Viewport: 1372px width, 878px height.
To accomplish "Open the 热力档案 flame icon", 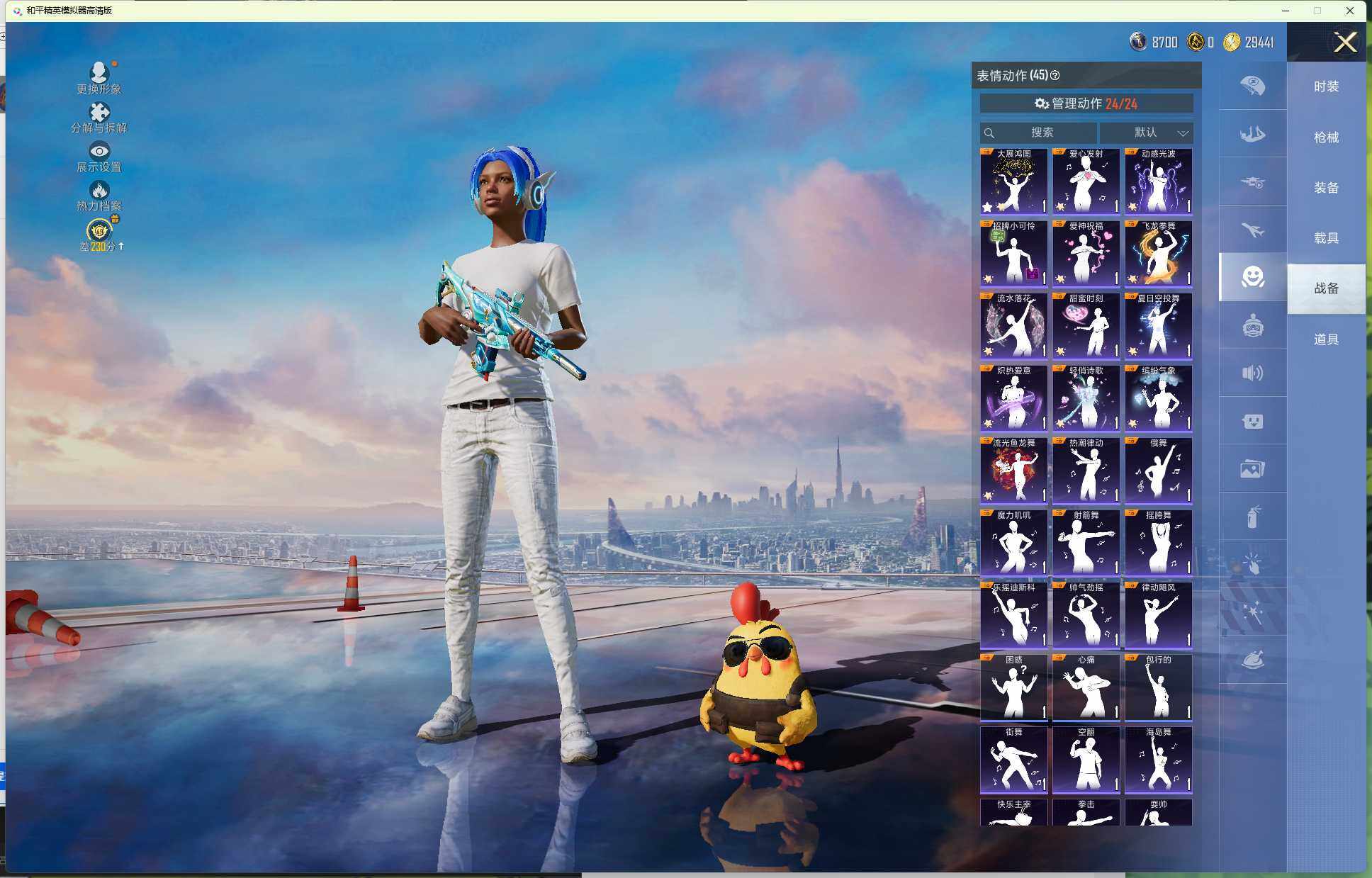I will tap(99, 190).
